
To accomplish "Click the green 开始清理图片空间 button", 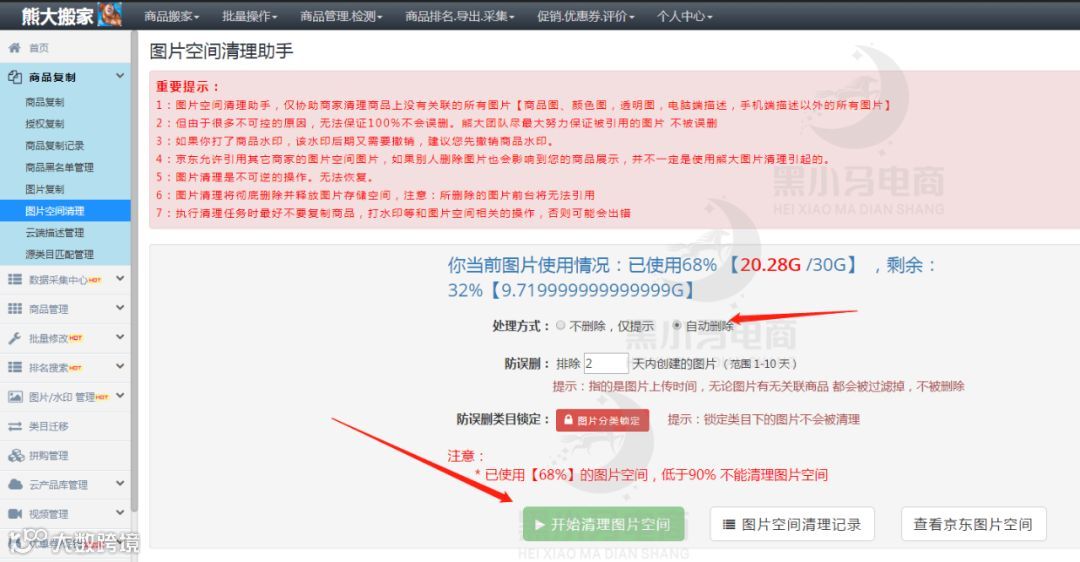I will [603, 524].
